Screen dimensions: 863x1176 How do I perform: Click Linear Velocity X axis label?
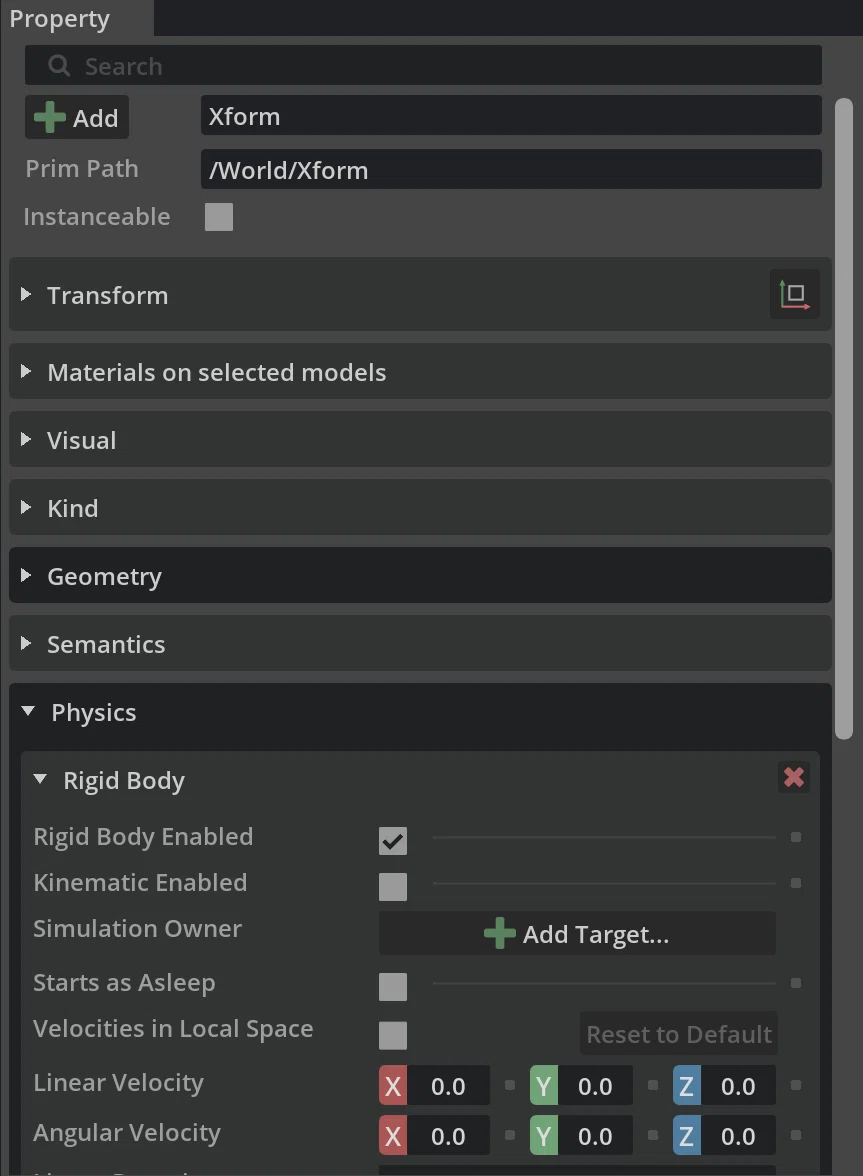click(x=393, y=1085)
